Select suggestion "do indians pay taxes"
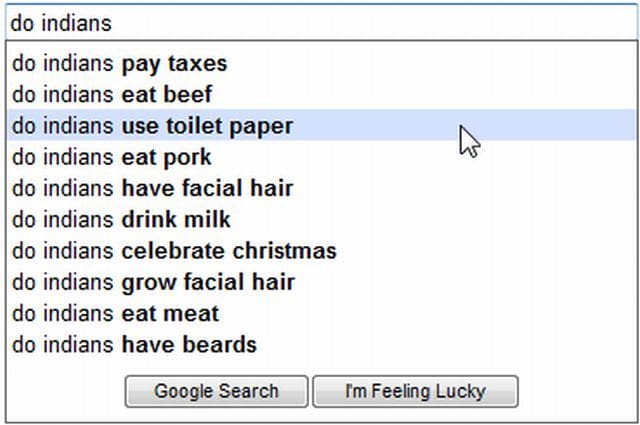640x425 pixels. coord(120,64)
